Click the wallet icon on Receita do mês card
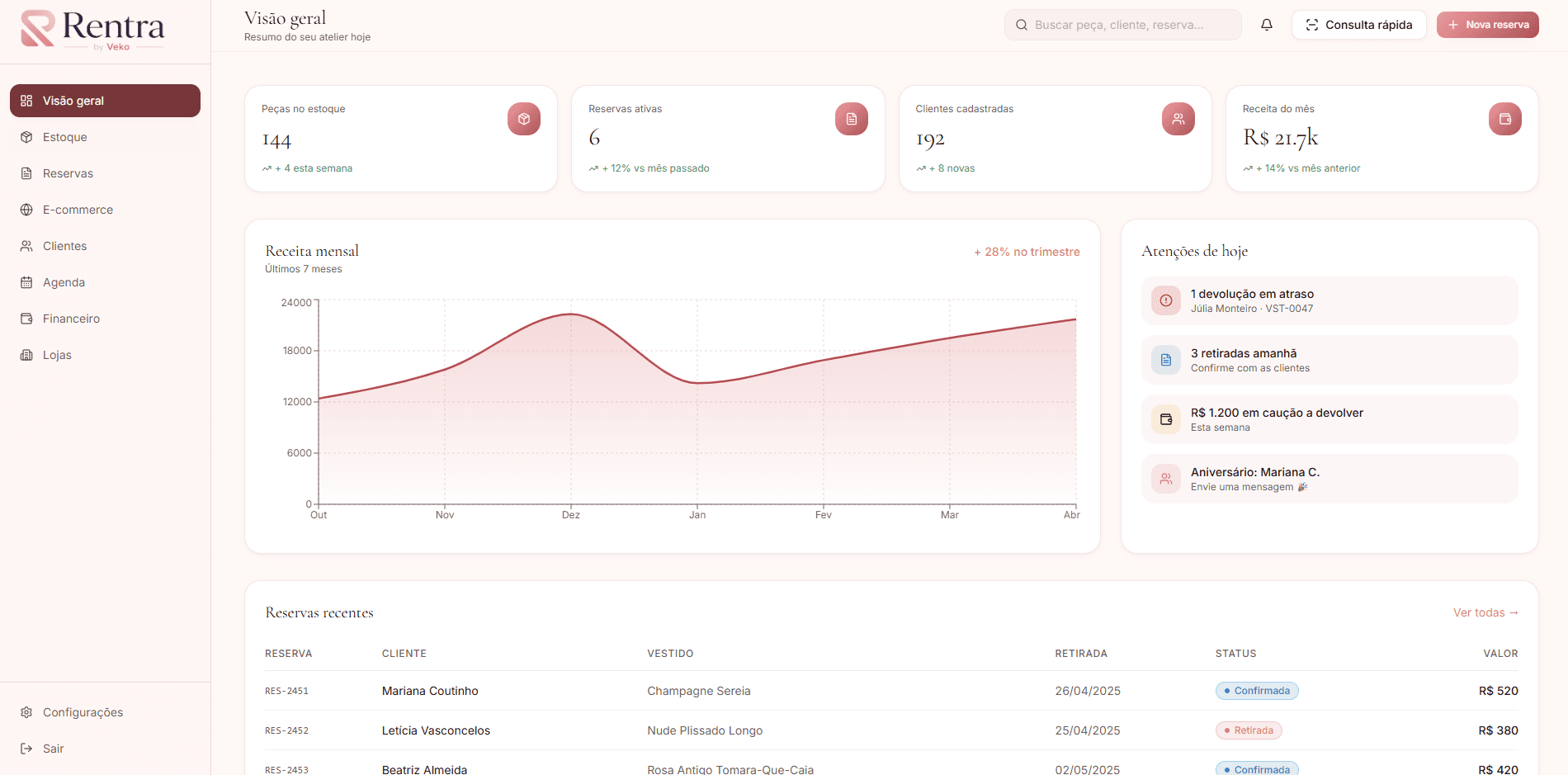The height and width of the screenshot is (775, 1568). pos(1505,119)
